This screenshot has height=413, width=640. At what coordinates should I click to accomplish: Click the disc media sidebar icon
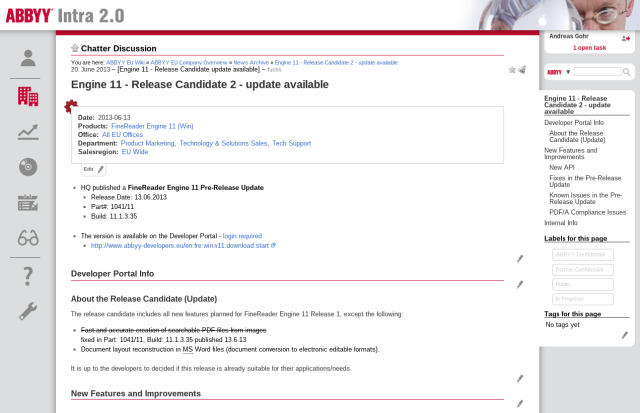(28, 166)
